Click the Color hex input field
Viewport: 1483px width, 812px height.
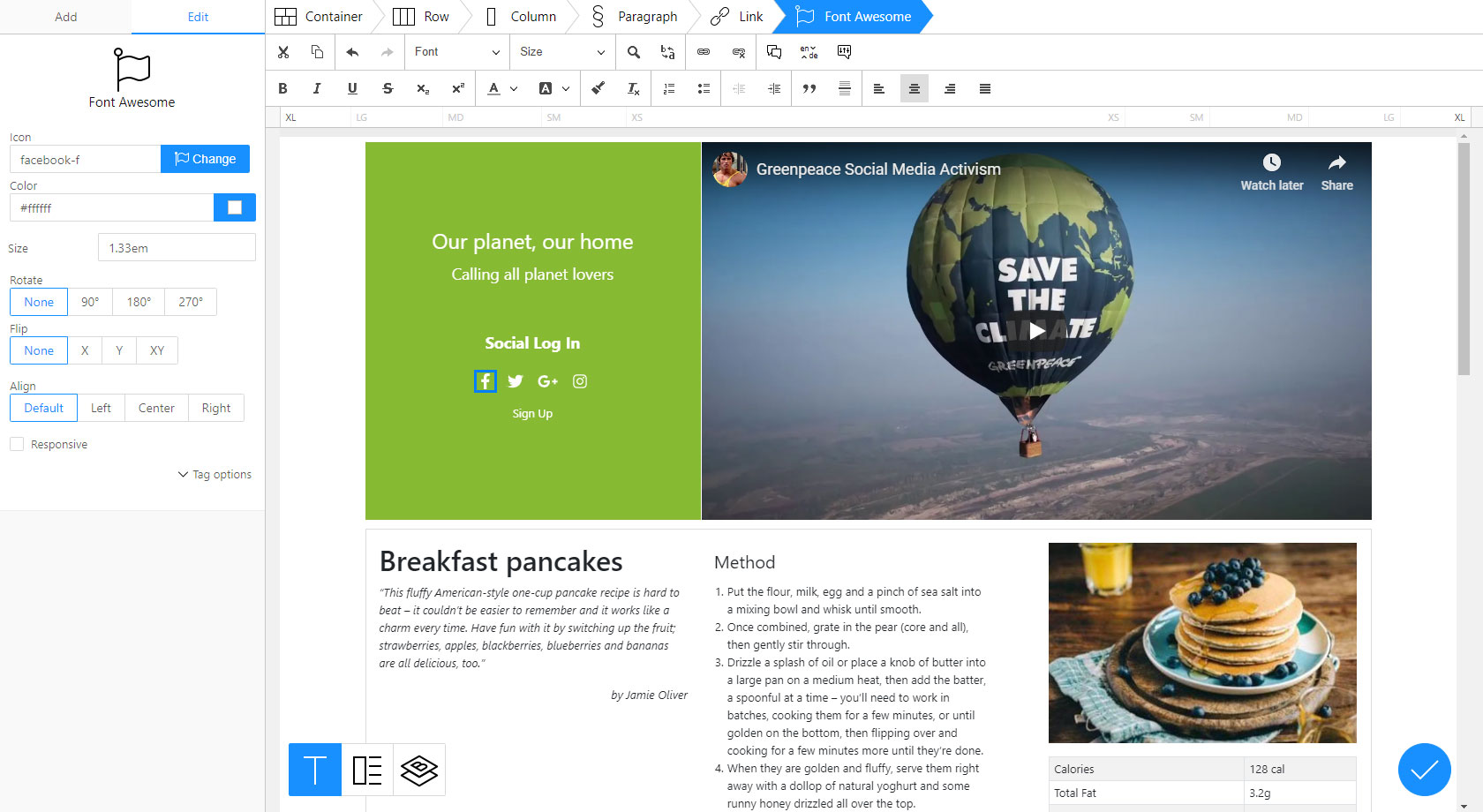(111, 207)
